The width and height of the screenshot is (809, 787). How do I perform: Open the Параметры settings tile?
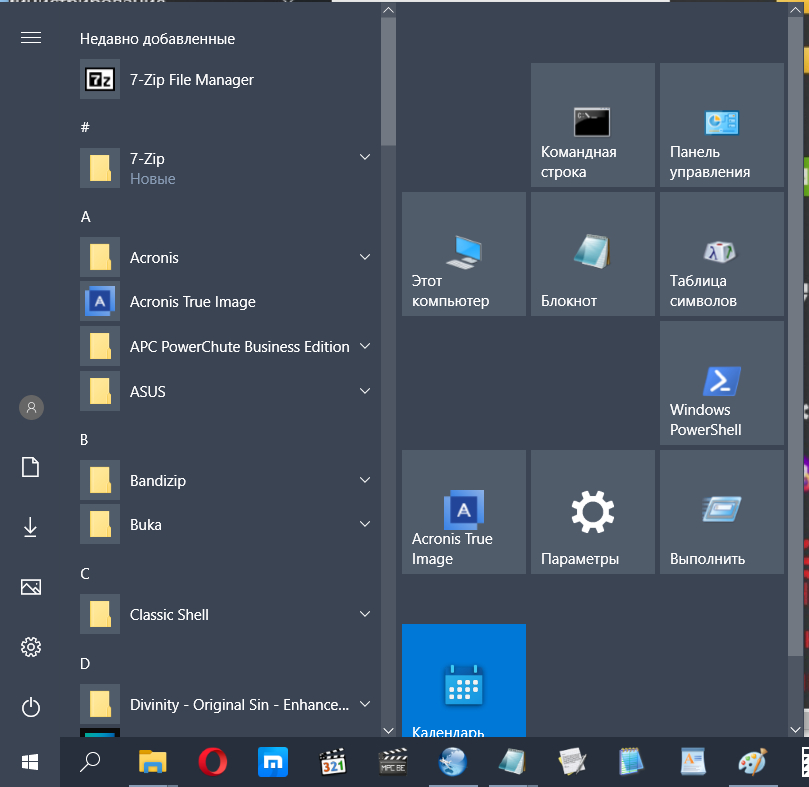tap(593, 512)
